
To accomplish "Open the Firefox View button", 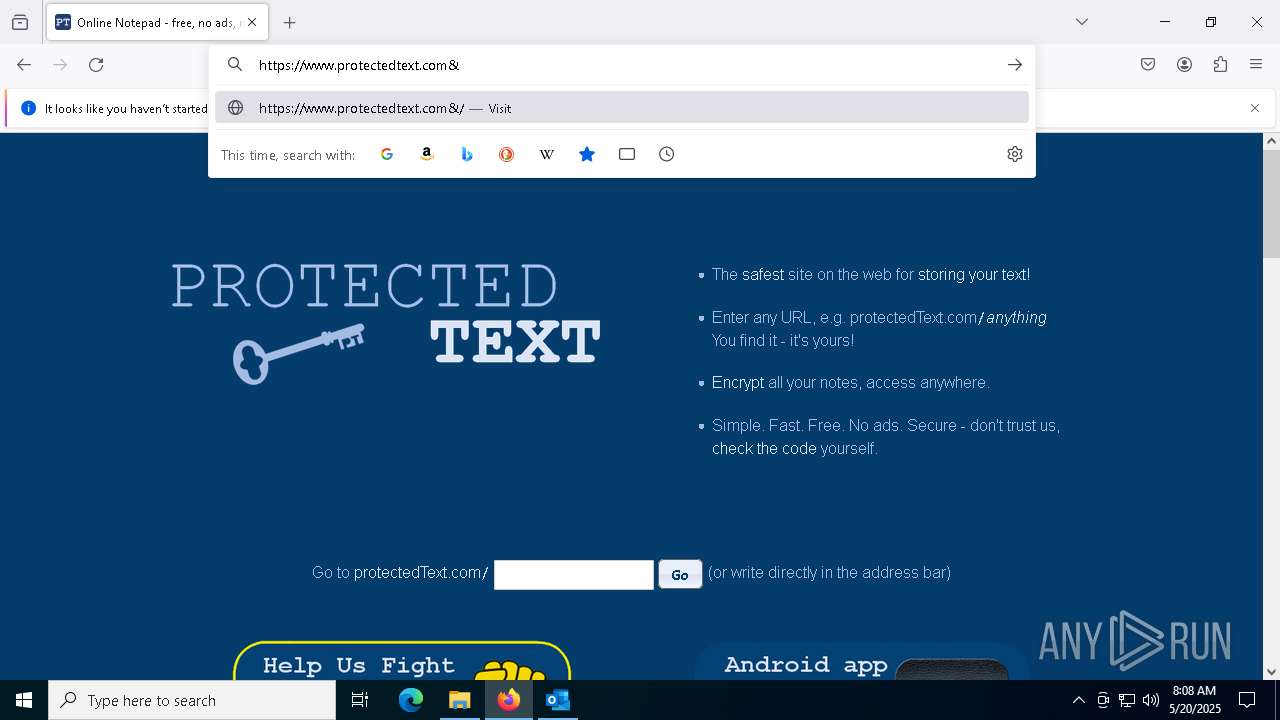I will (x=20, y=22).
